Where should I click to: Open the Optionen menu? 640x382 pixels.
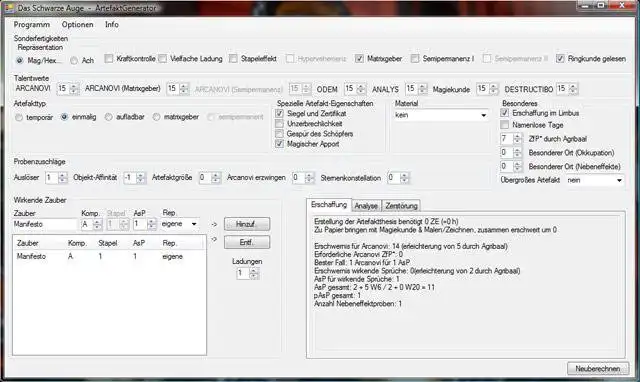click(x=78, y=24)
